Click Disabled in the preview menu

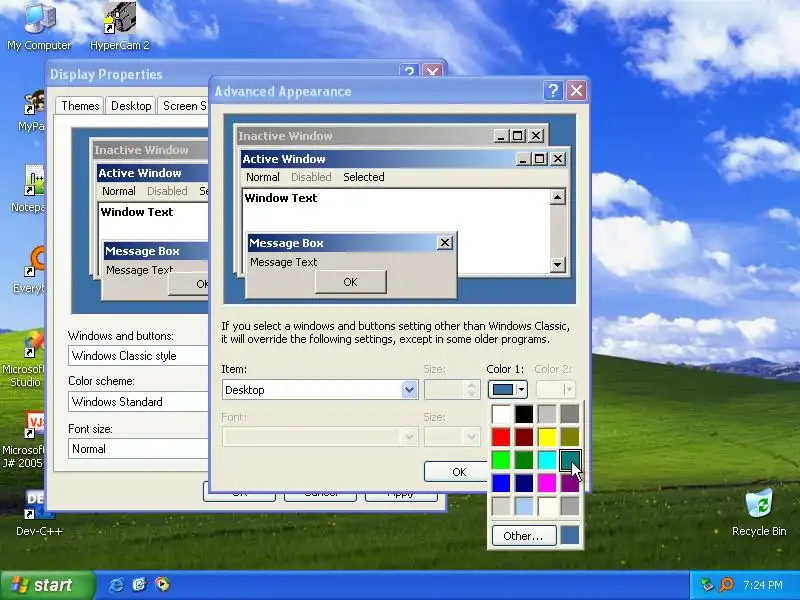311,177
